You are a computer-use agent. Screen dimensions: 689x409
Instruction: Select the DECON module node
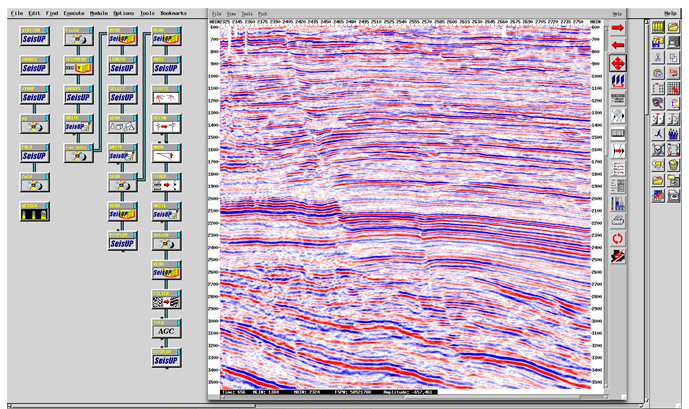167,124
